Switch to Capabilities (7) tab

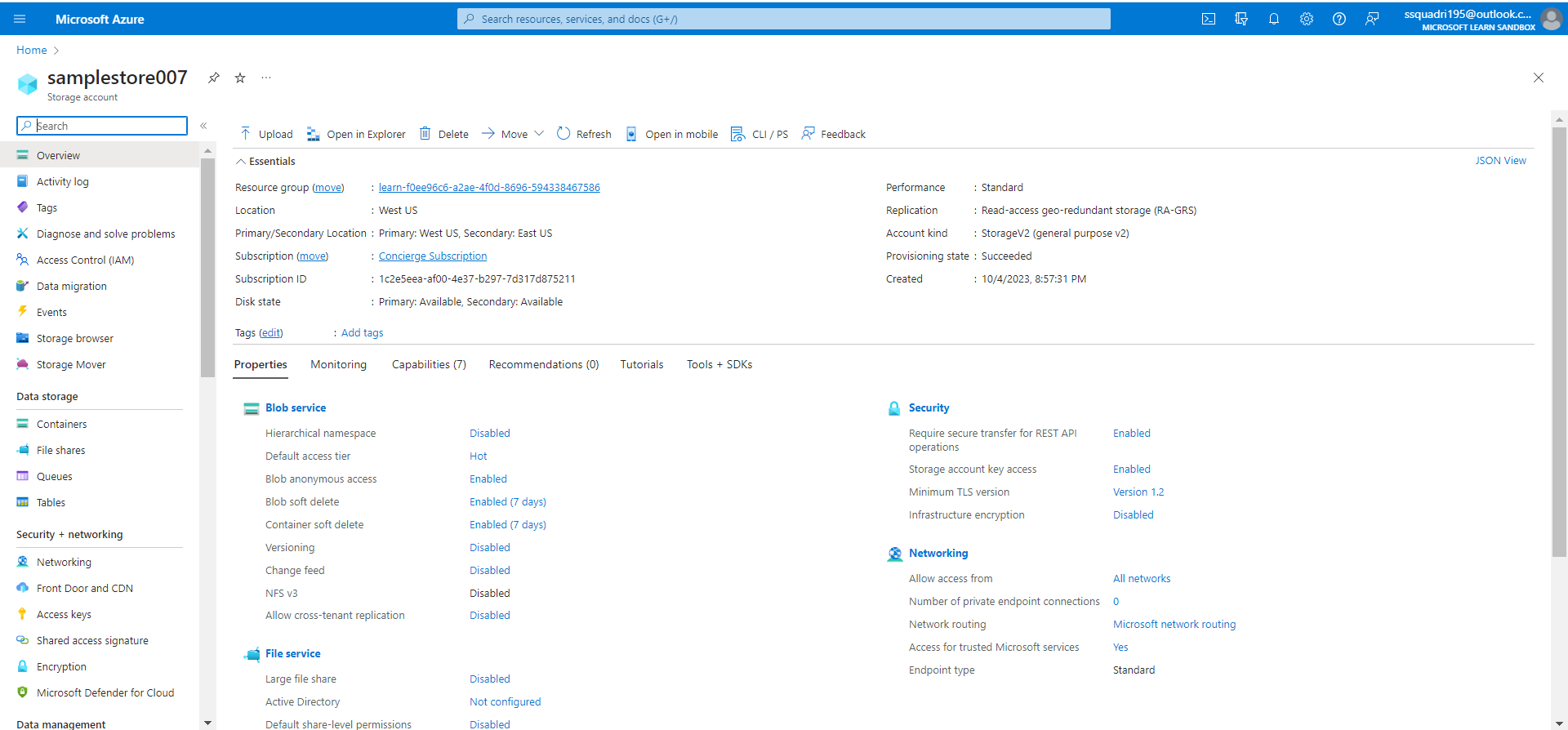(429, 364)
